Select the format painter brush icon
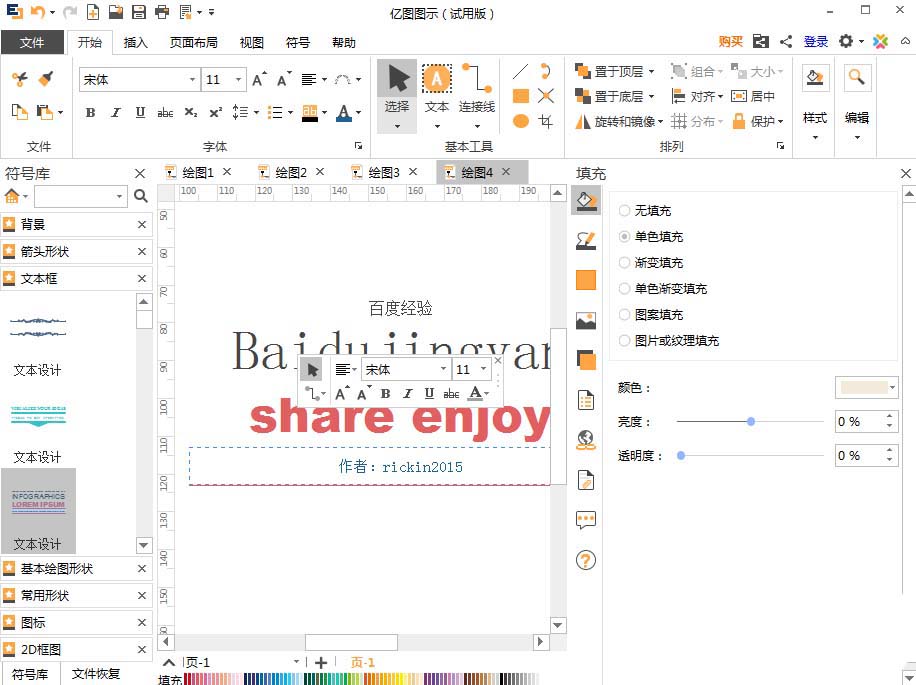916x685 pixels. click(x=46, y=79)
